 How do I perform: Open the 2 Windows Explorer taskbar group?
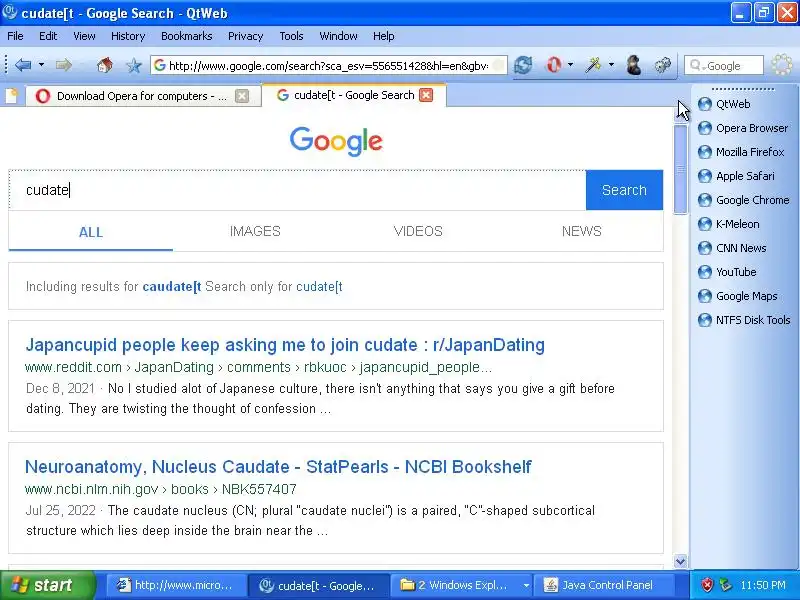(x=462, y=585)
